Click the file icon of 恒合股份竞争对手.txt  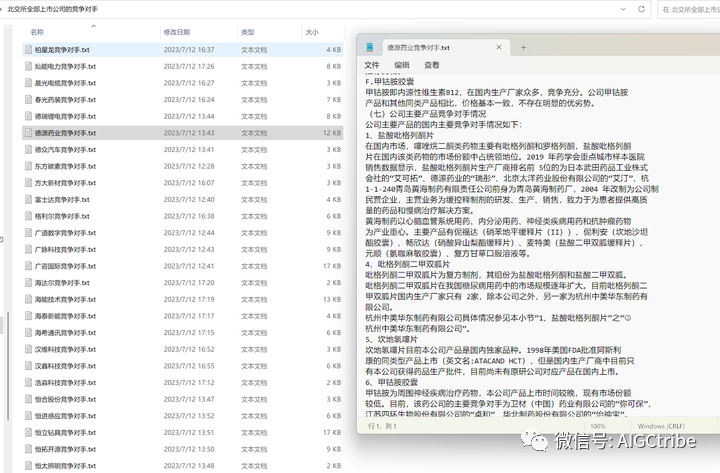pyautogui.click(x=28, y=399)
